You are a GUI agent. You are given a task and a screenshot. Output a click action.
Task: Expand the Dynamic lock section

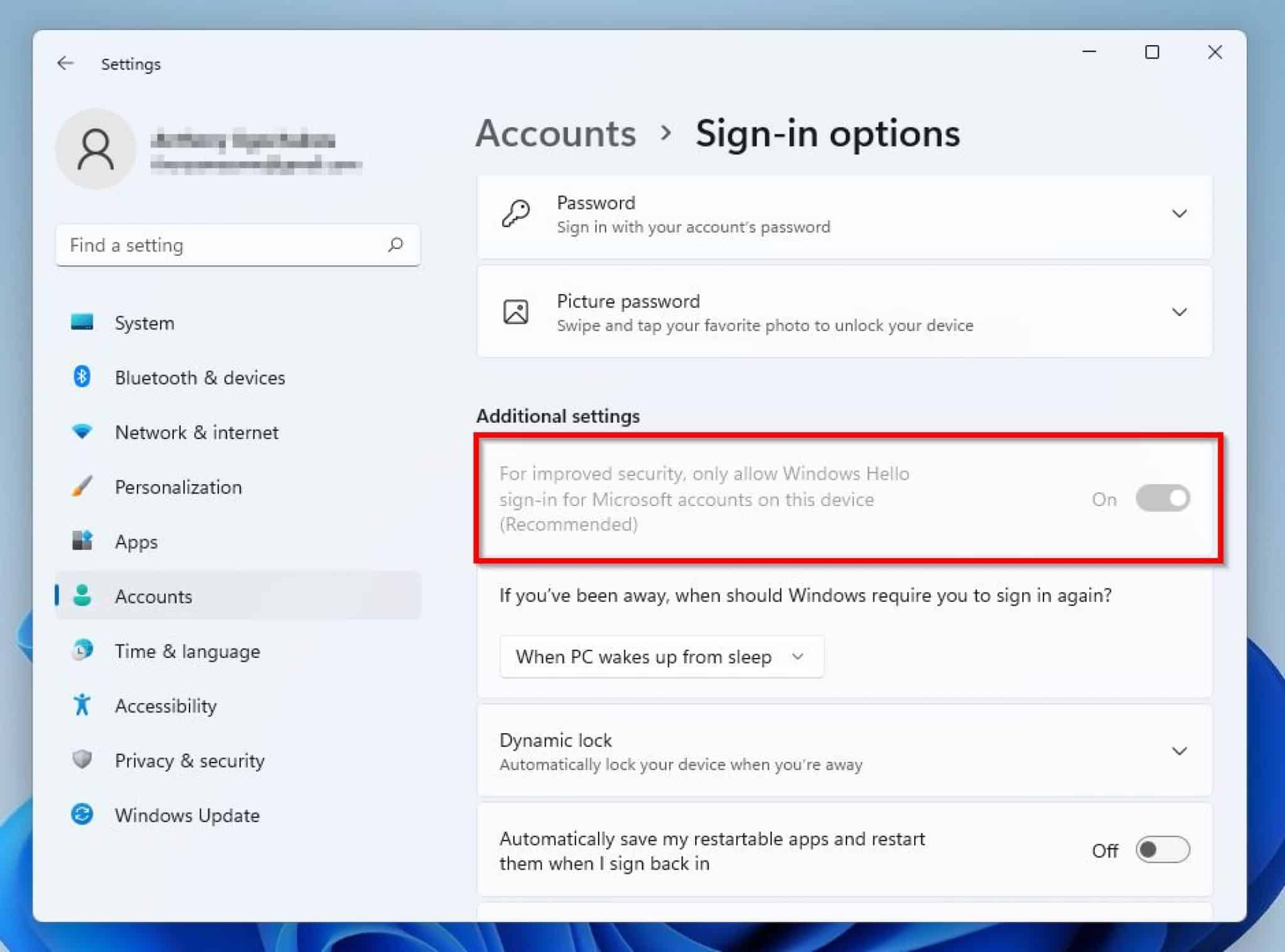point(1179,750)
